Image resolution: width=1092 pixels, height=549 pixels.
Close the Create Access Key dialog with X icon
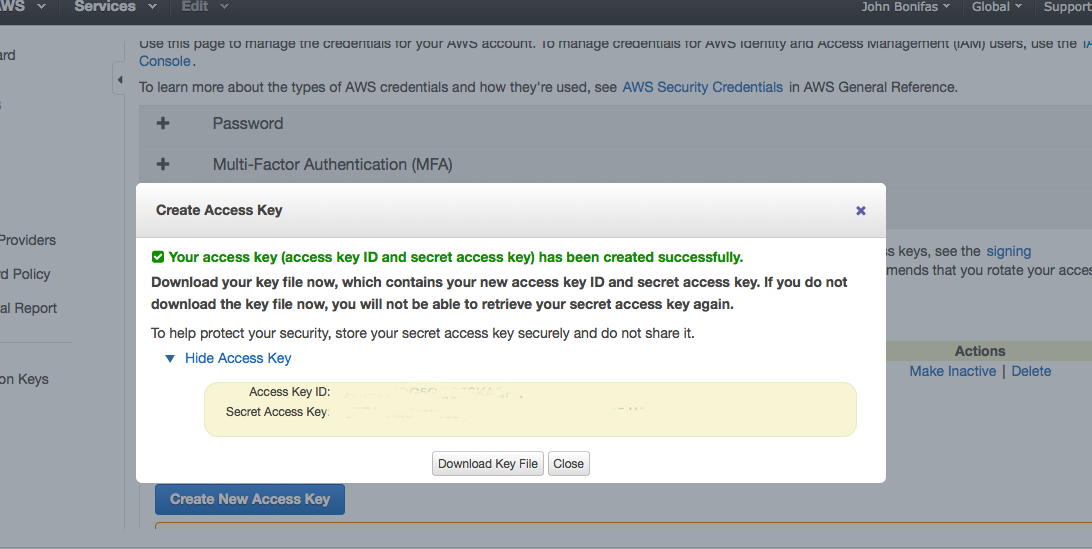coord(860,210)
